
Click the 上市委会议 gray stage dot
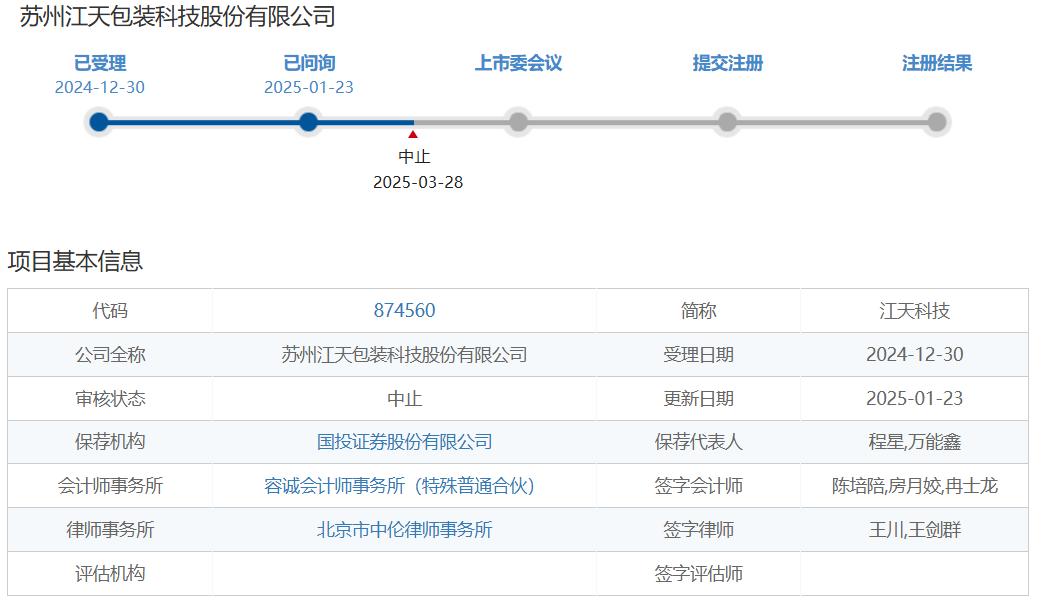coord(518,122)
